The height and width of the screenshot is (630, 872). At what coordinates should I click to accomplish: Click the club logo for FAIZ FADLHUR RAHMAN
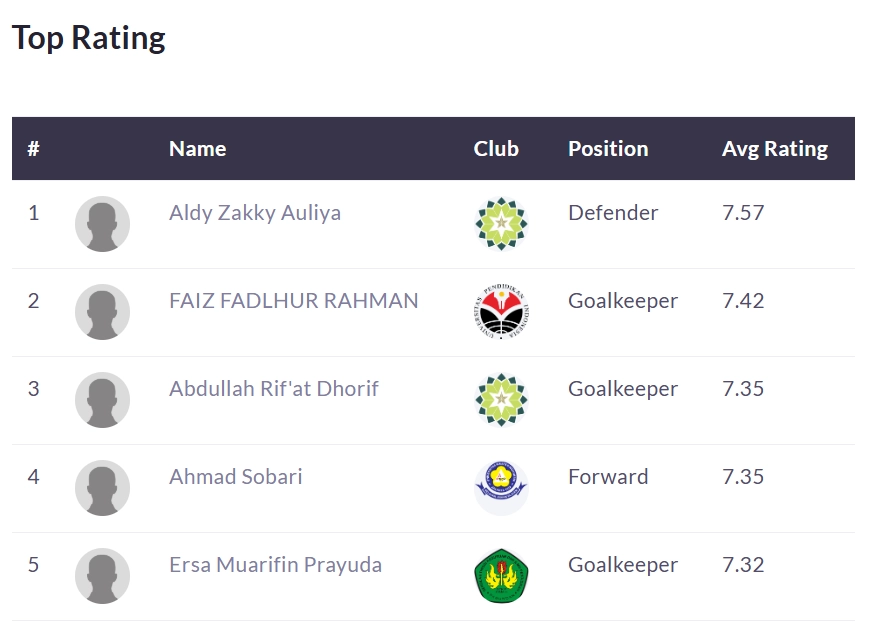pos(501,312)
